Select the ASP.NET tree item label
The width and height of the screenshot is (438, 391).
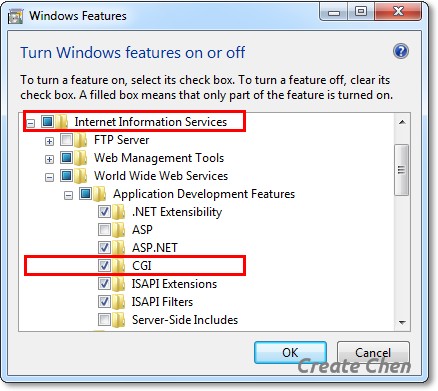point(155,248)
